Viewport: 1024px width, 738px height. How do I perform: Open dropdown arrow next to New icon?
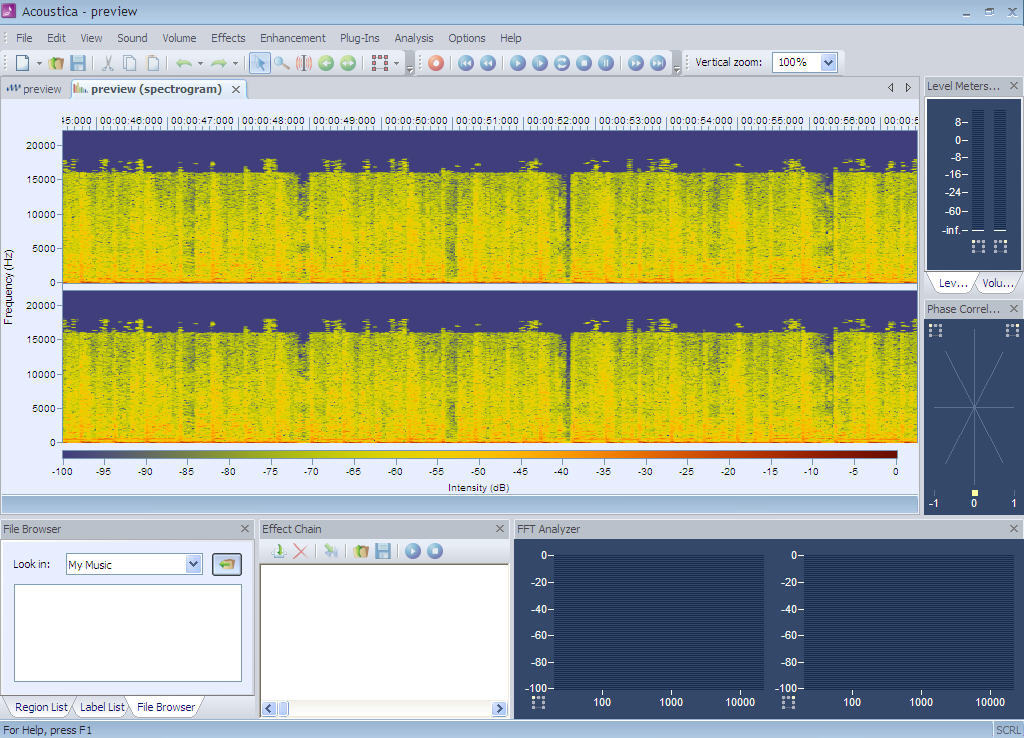click(39, 63)
